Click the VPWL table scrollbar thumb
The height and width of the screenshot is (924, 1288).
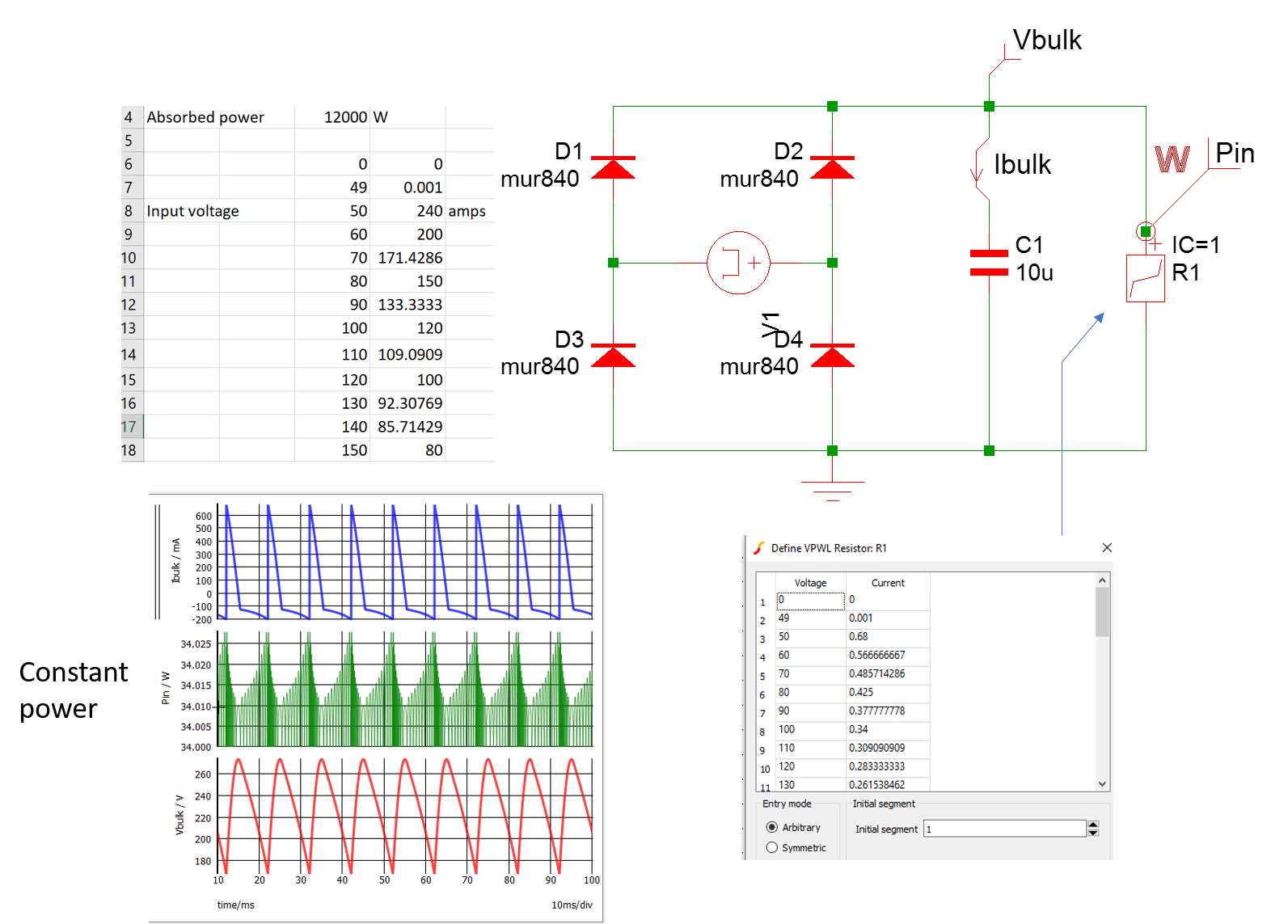coord(1101,612)
